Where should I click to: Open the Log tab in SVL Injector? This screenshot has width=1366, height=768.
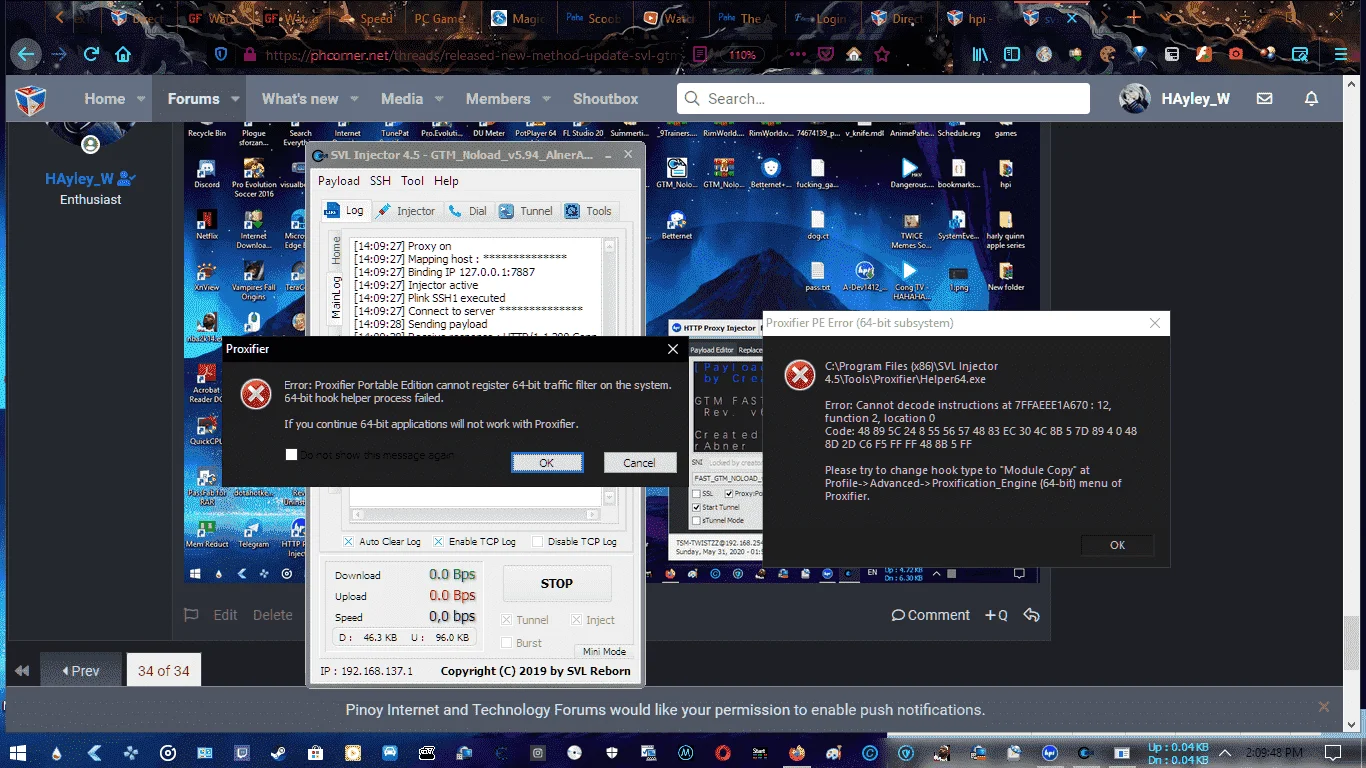[x=345, y=211]
